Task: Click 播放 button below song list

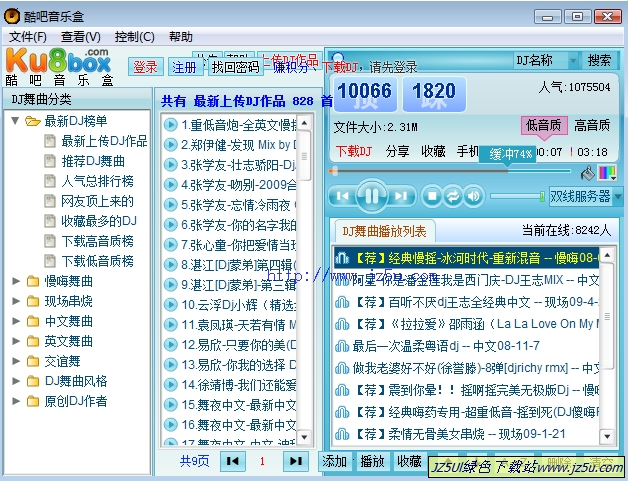Action: tap(372, 461)
